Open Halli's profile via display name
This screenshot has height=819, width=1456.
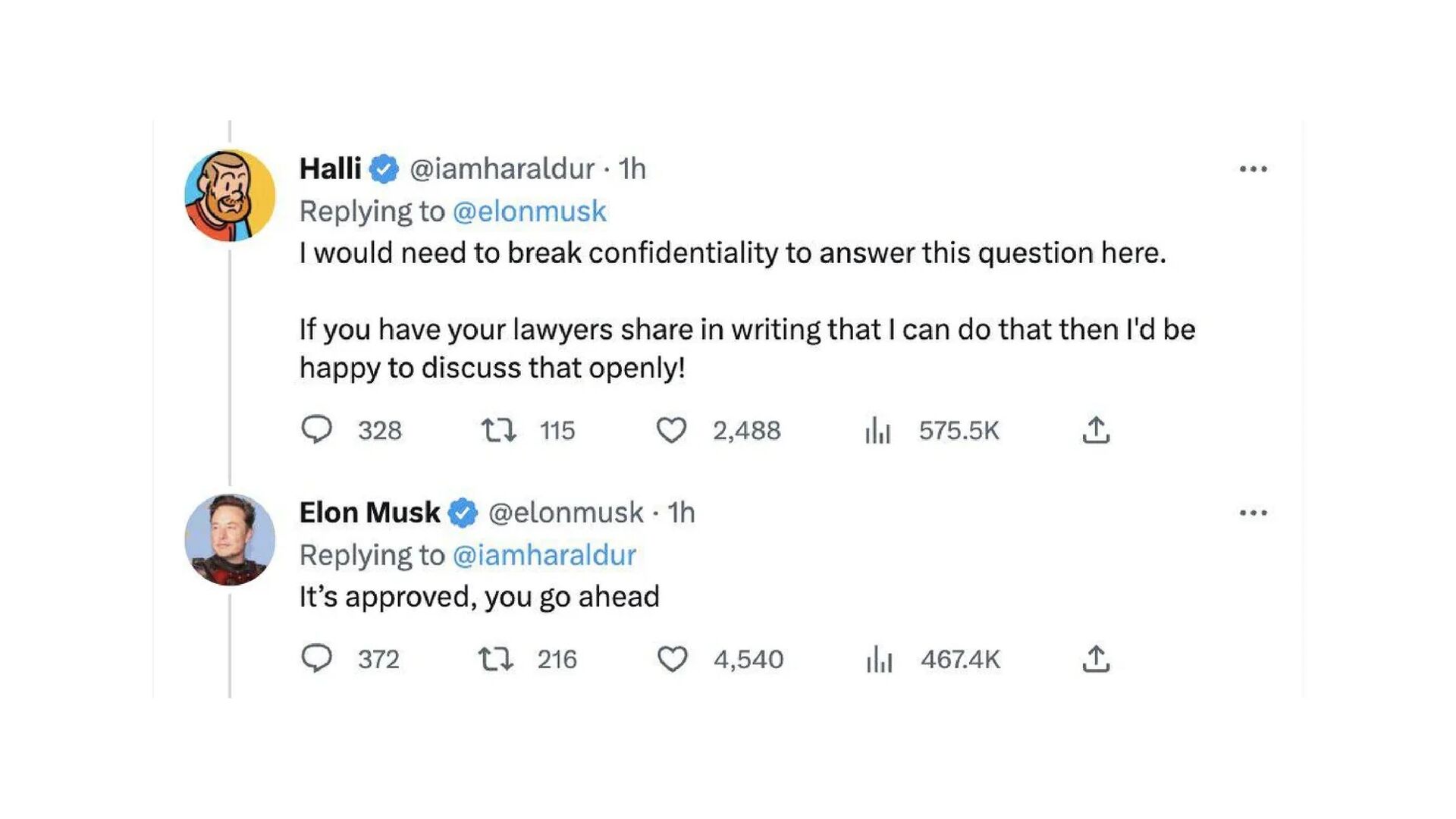(330, 168)
